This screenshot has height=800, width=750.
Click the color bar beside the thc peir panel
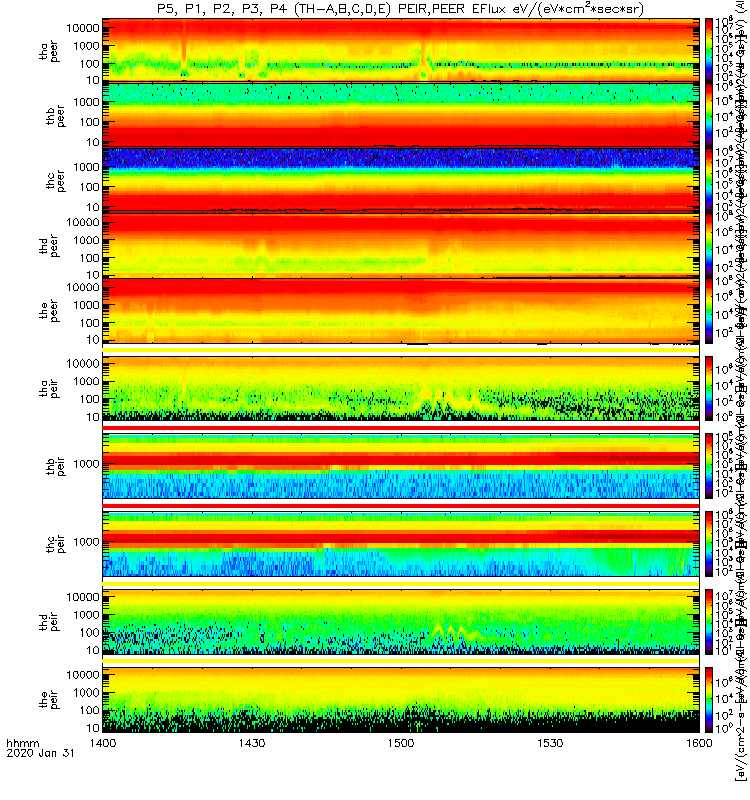709,544
